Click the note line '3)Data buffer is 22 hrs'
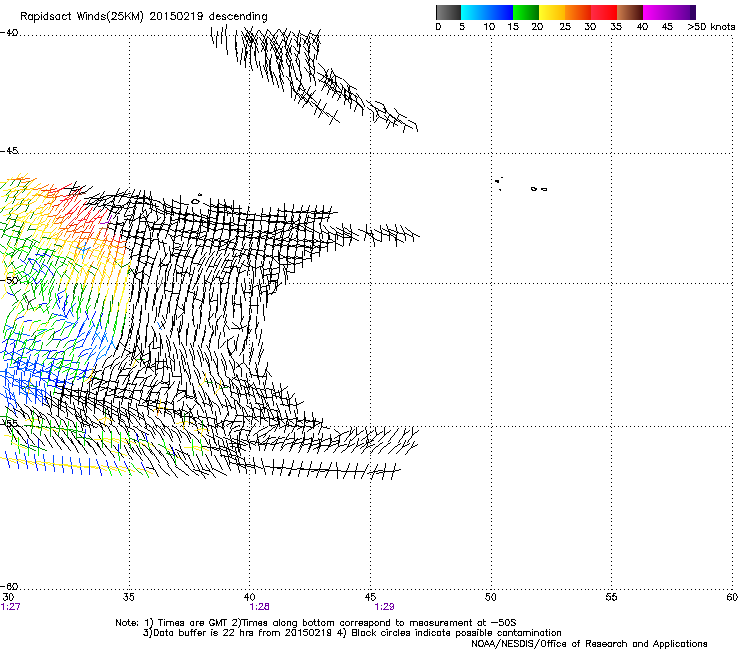Screen dimensions: 740x650 point(352,633)
